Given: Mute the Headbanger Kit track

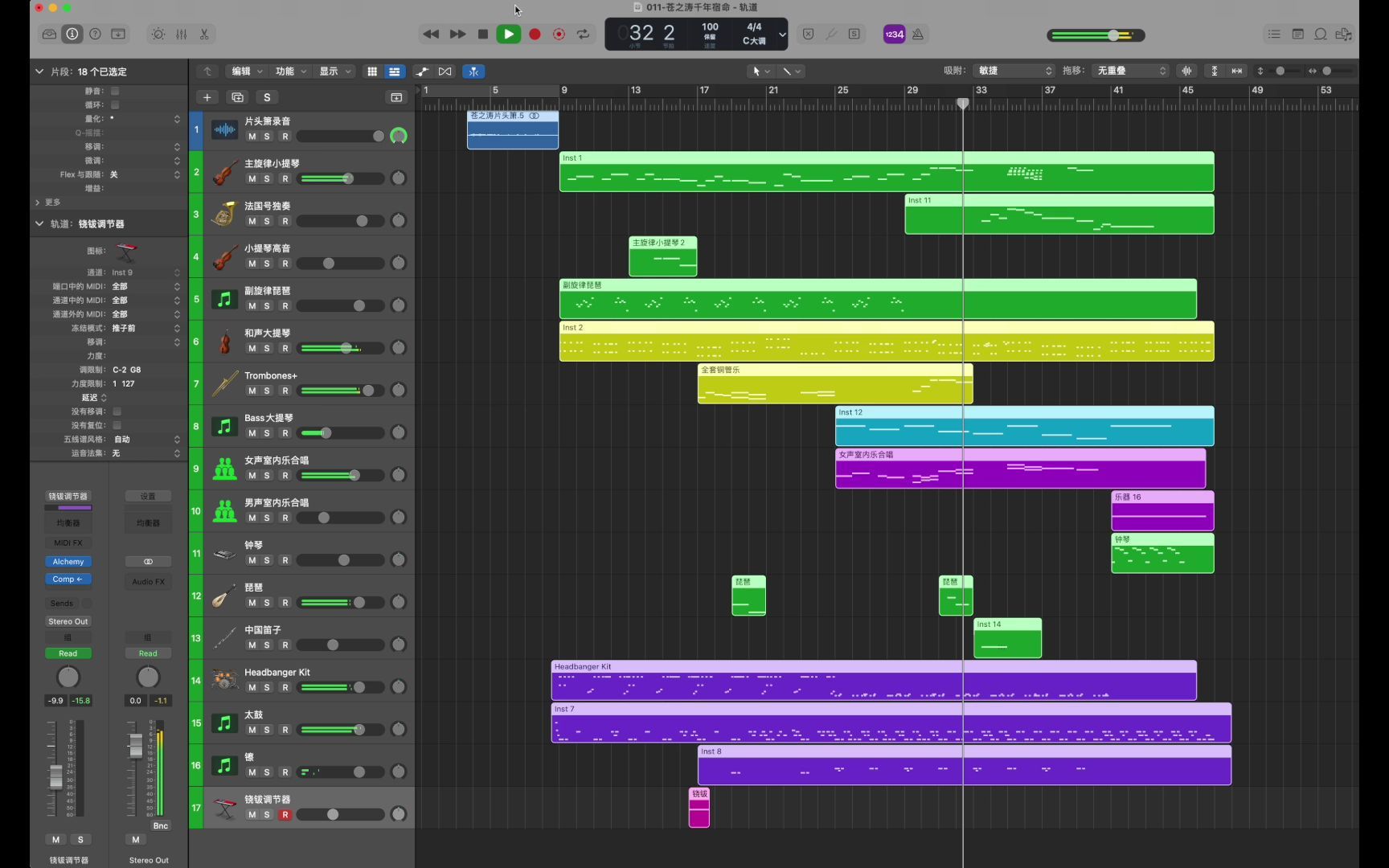Looking at the screenshot, I should 252,688.
